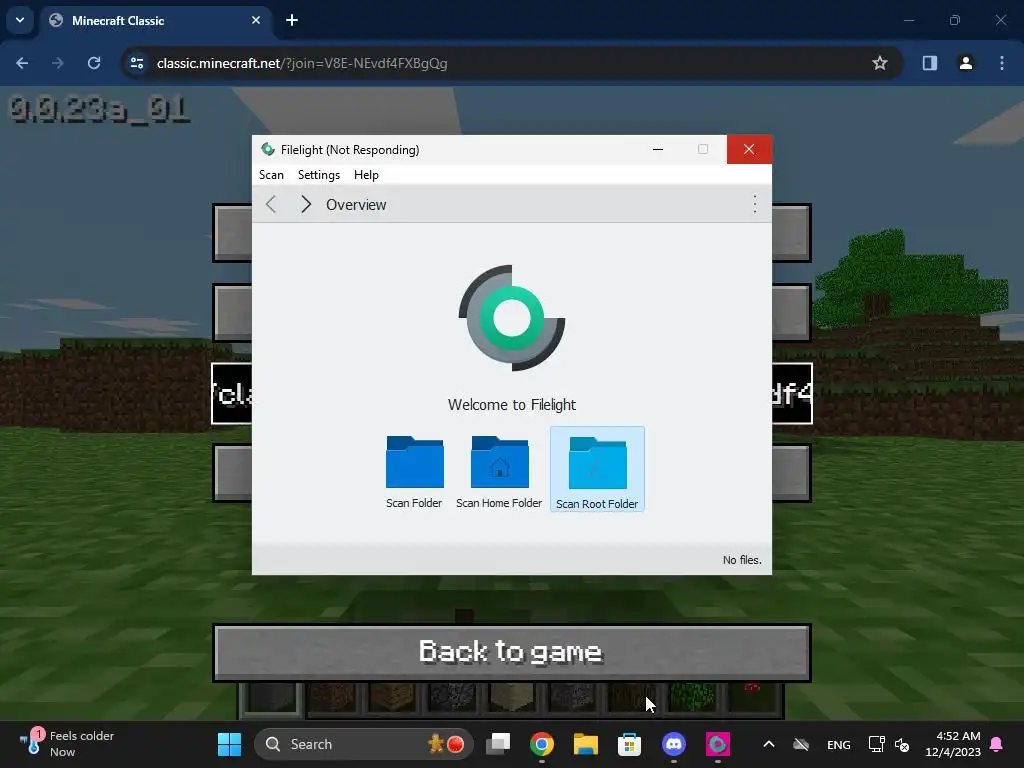Click the Filelight taskbar icon
Viewport: 1024px width, 768px height.
click(x=718, y=744)
